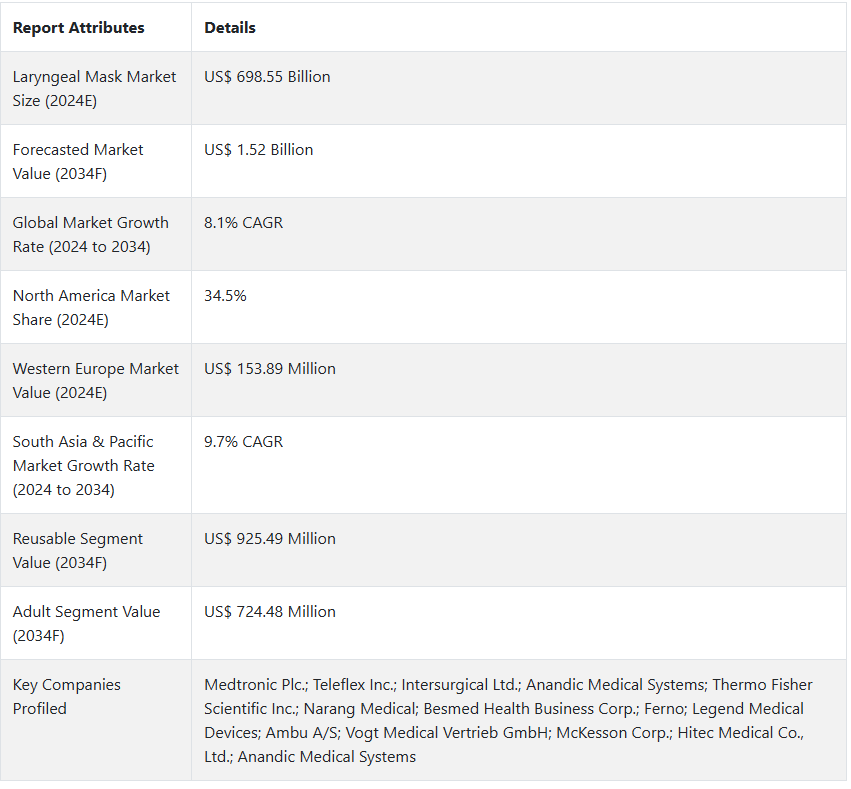Click the "9.7% CAGR" value

[243, 441]
